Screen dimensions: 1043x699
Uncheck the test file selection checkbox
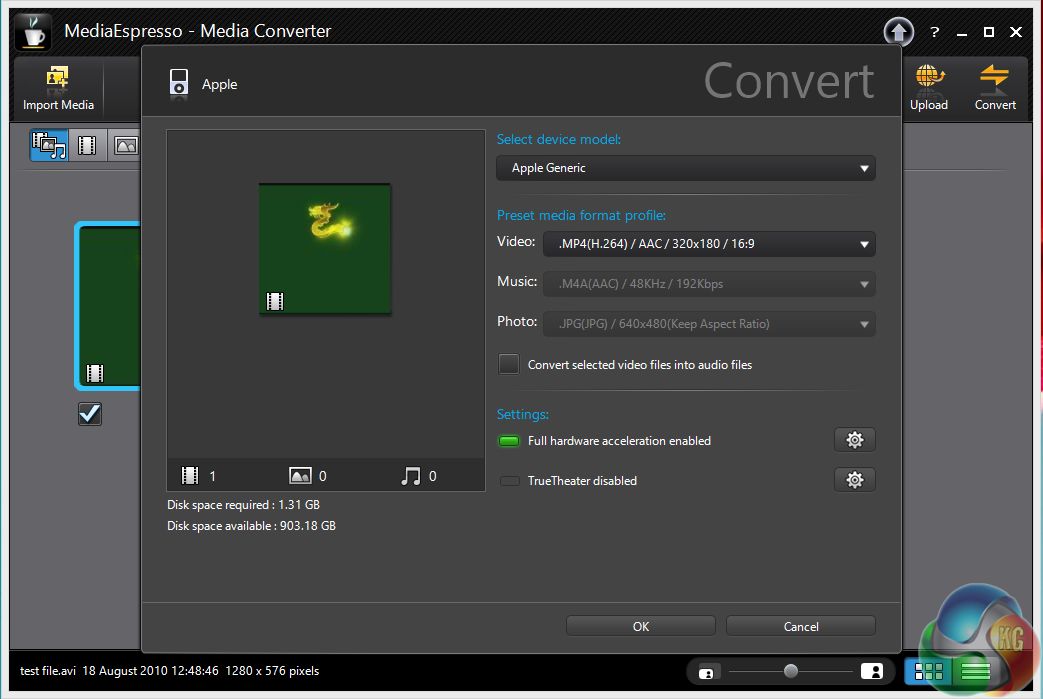(x=90, y=413)
